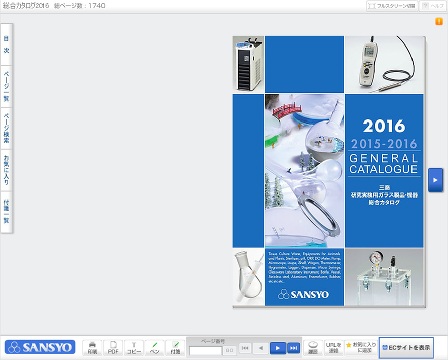Image resolution: width=448 pixels, height=360 pixels.
Task: Click the orange alert icon
Action: click(439, 21)
